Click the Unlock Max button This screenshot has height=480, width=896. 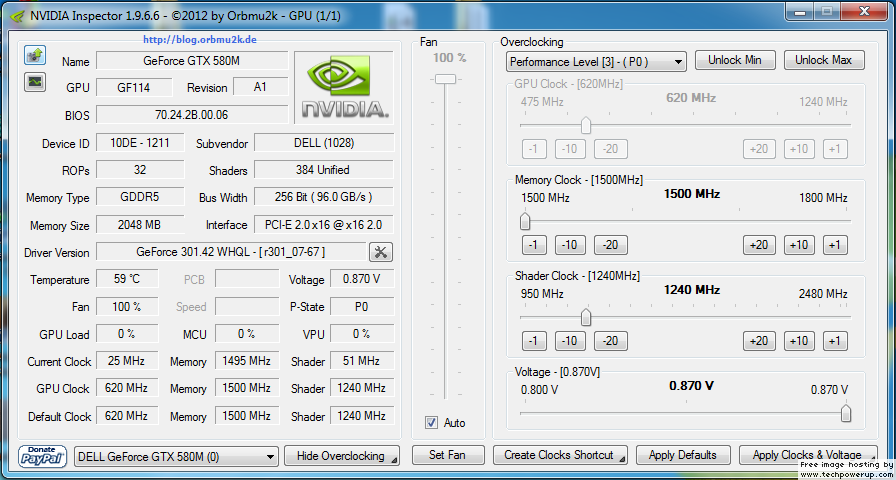click(823, 60)
